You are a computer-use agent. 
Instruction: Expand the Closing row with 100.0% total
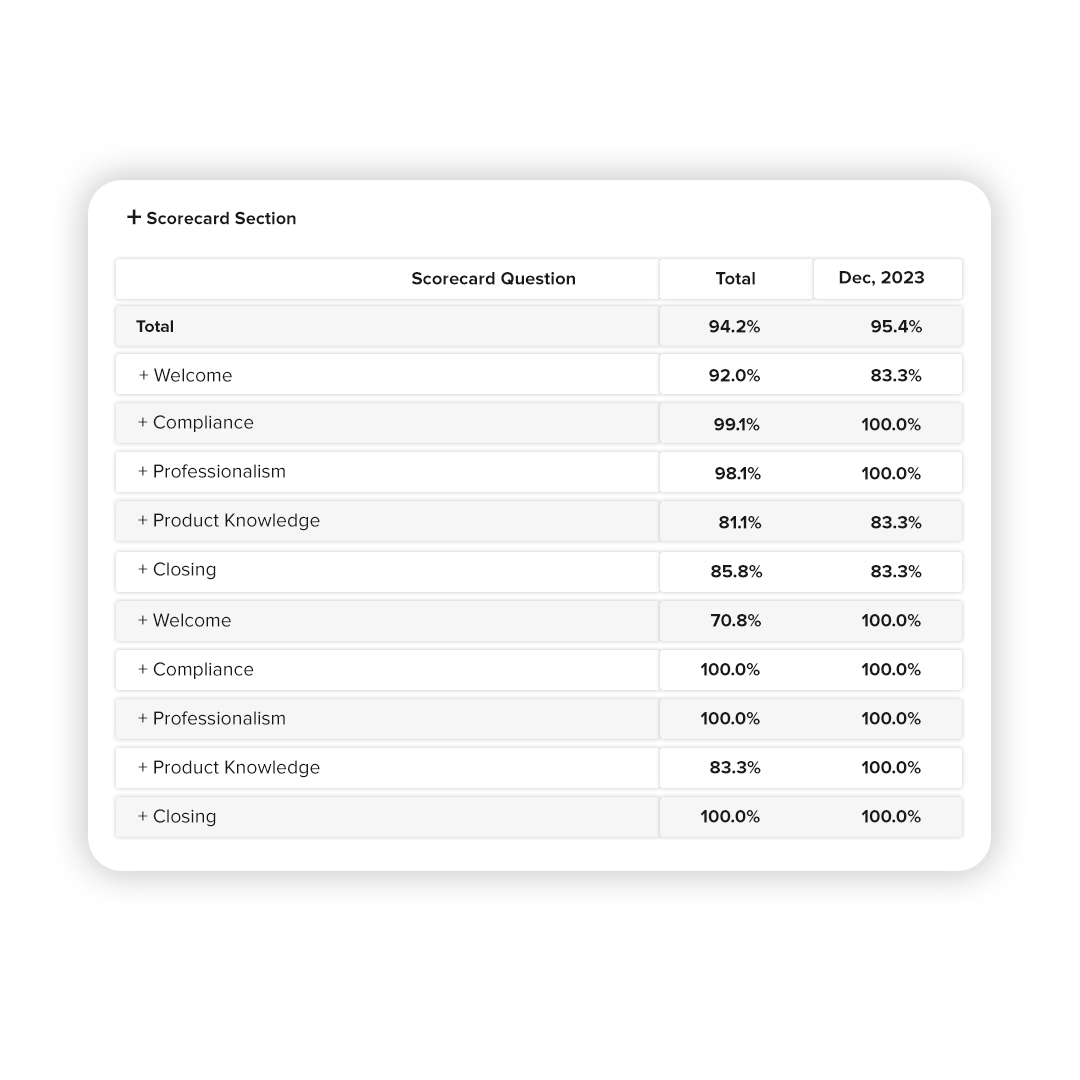click(143, 817)
